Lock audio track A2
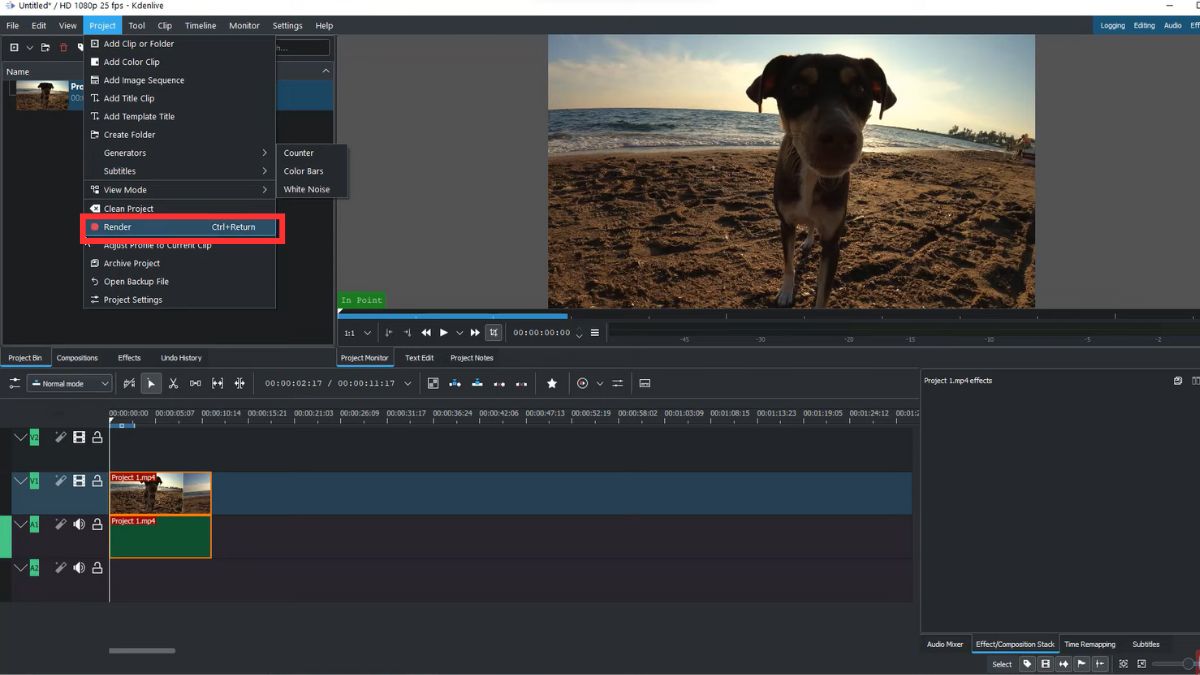Screen dimensions: 1200x675 (97, 568)
